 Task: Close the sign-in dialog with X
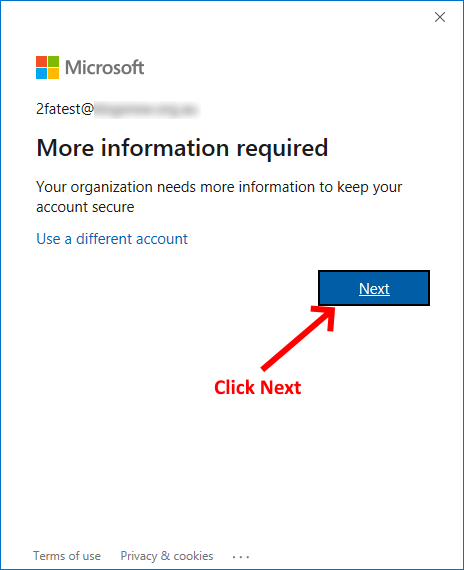440,17
